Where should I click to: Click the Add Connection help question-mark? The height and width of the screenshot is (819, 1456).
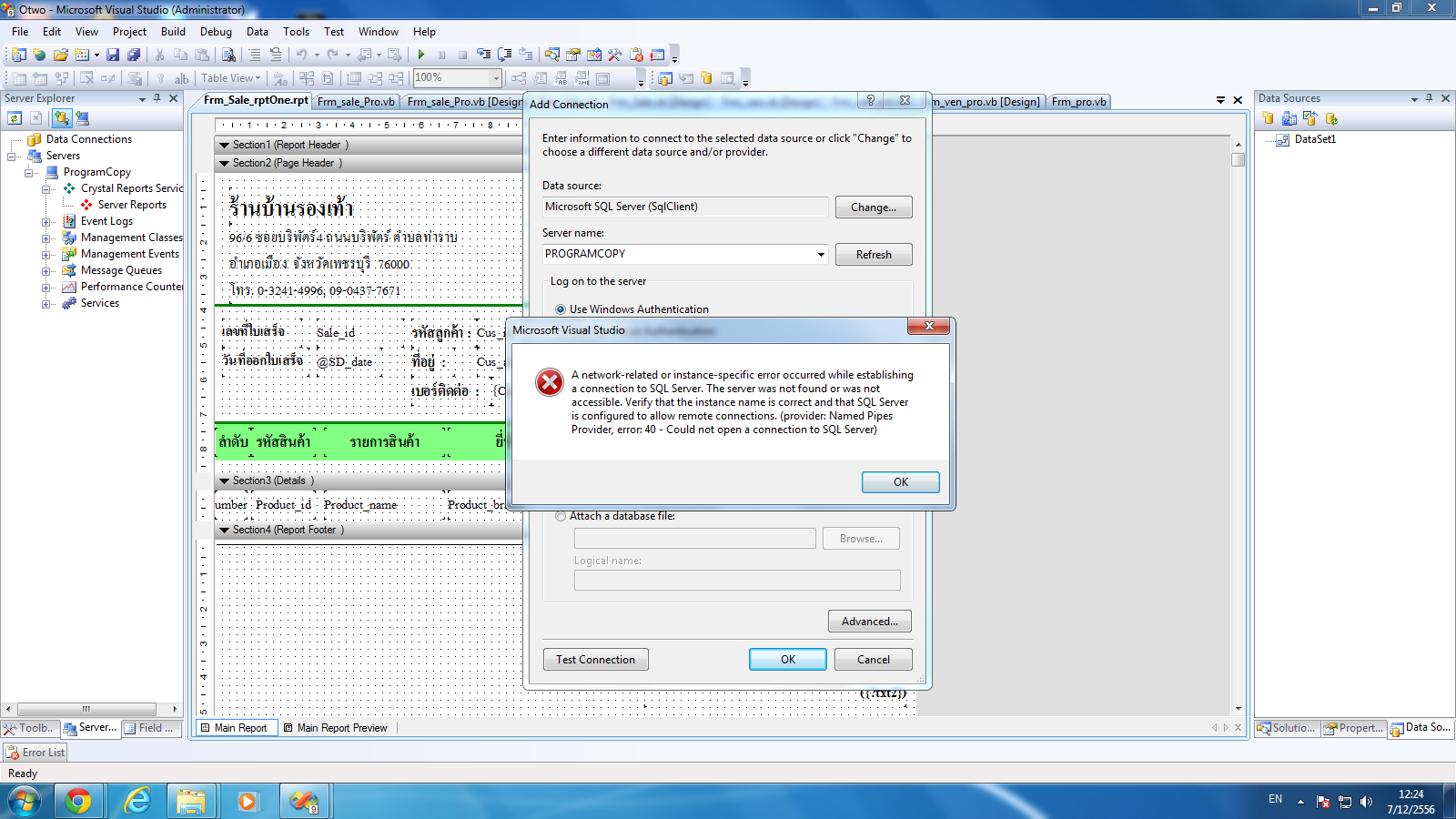tap(870, 100)
